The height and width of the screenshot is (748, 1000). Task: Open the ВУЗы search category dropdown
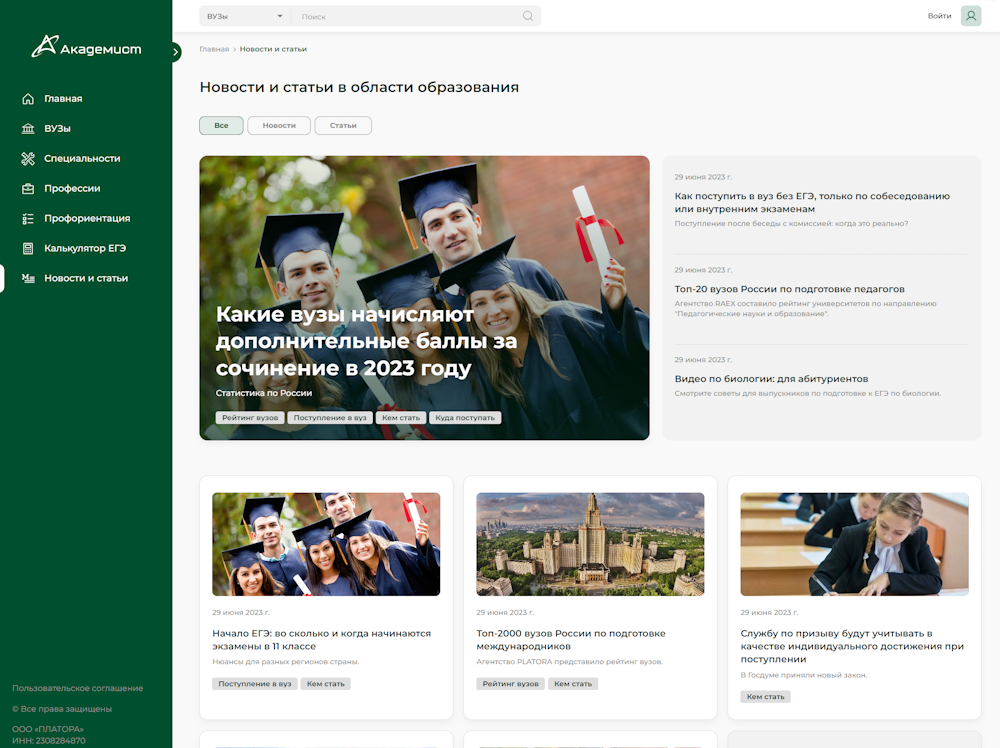pos(244,16)
